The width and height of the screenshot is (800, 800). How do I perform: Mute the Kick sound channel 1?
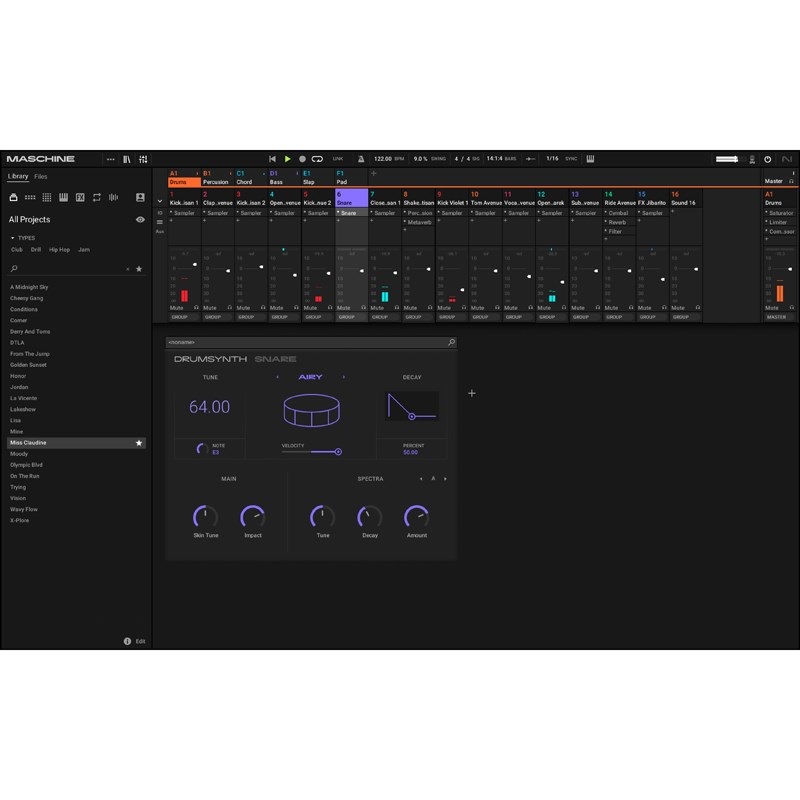click(x=177, y=308)
